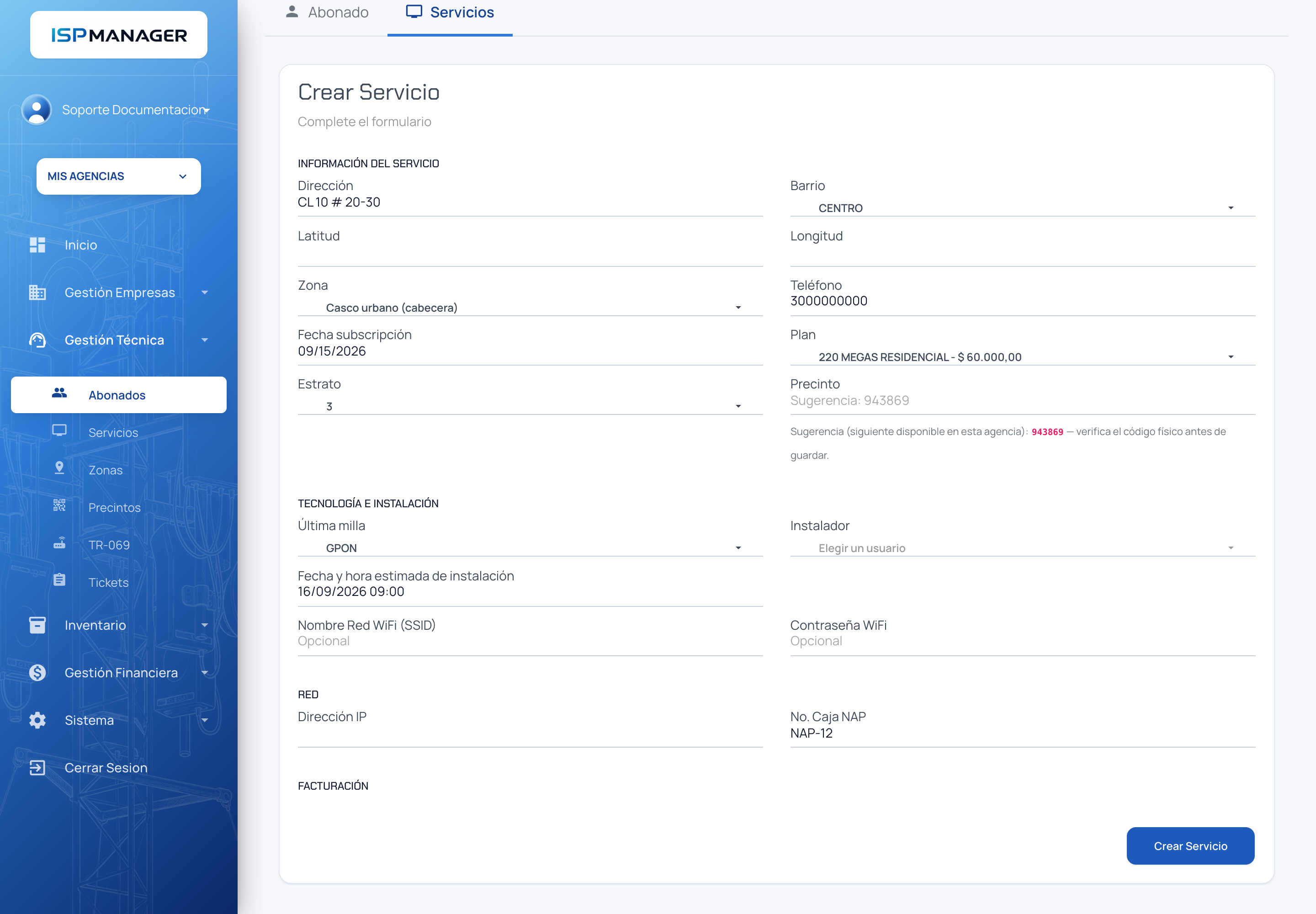Click the Servicios monitor icon in sidebar
The image size is (1316, 914).
click(59, 430)
